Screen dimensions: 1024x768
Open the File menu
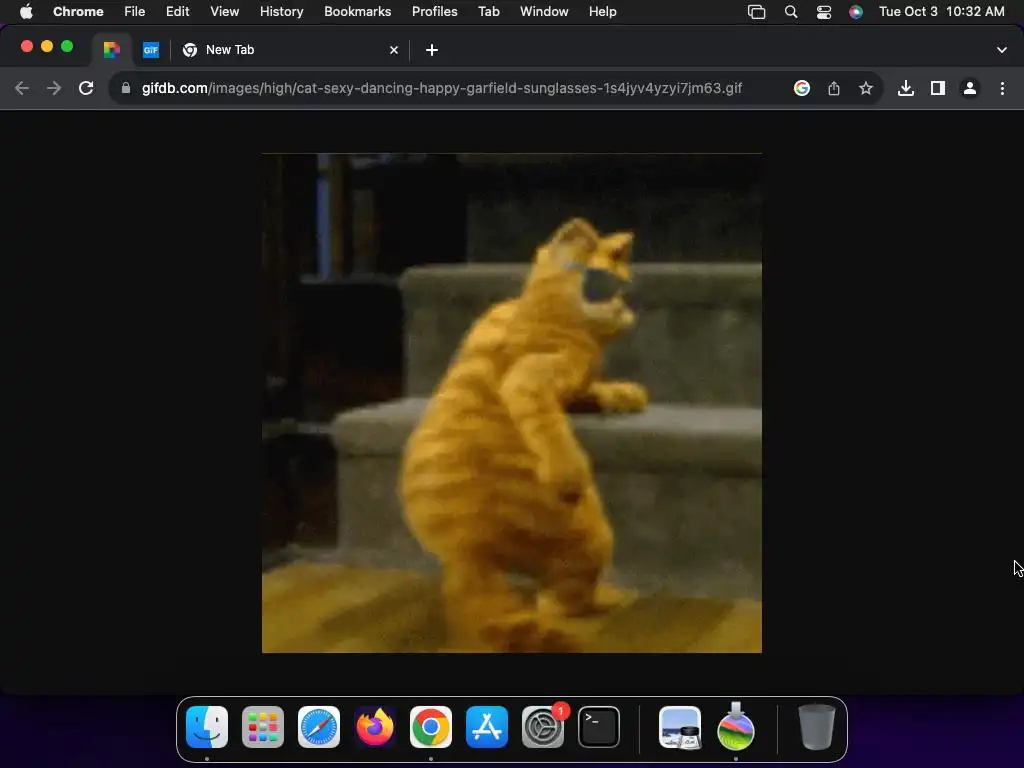(x=135, y=12)
